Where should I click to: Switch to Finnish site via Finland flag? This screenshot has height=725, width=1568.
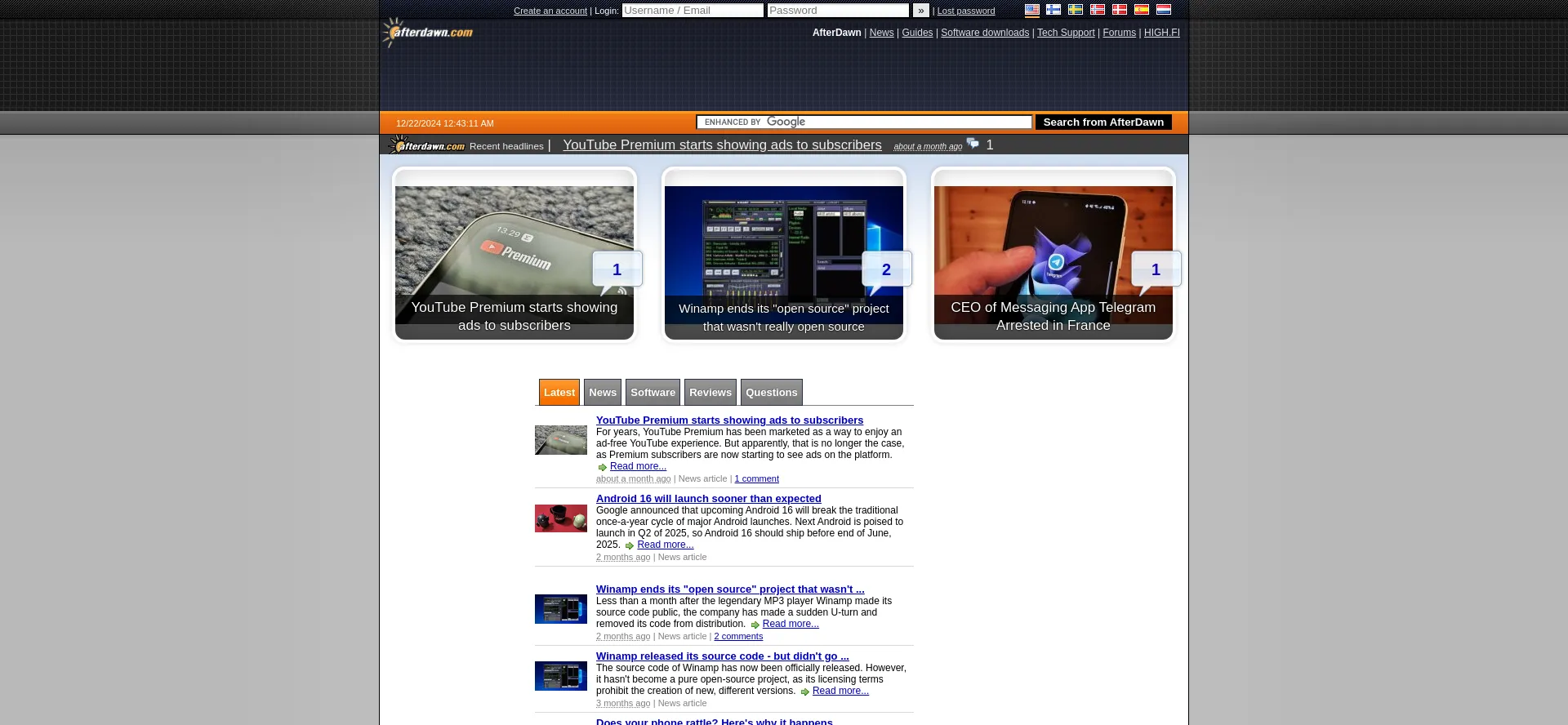[1053, 10]
